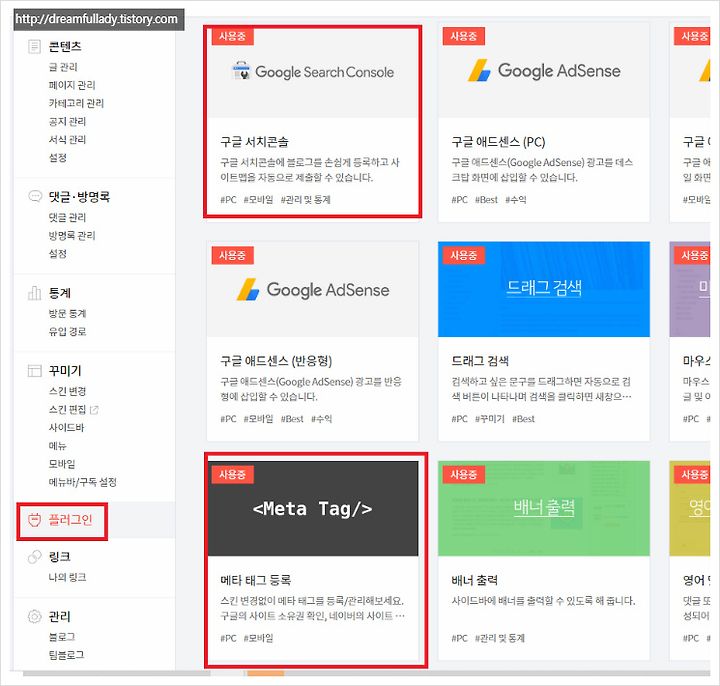Screen dimensions: 720x686
Task: Click the 플러그인 plug icon
Action: [x=34, y=520]
